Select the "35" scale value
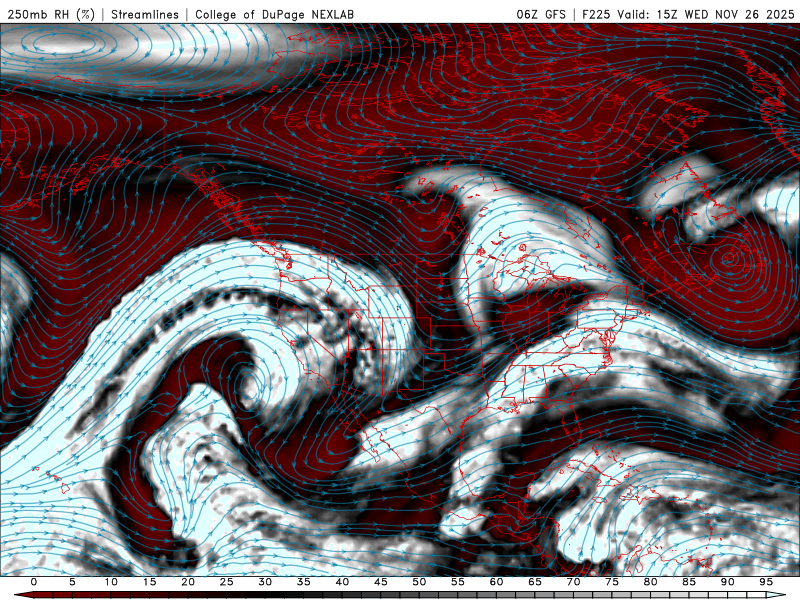The image size is (800, 600). point(304,582)
